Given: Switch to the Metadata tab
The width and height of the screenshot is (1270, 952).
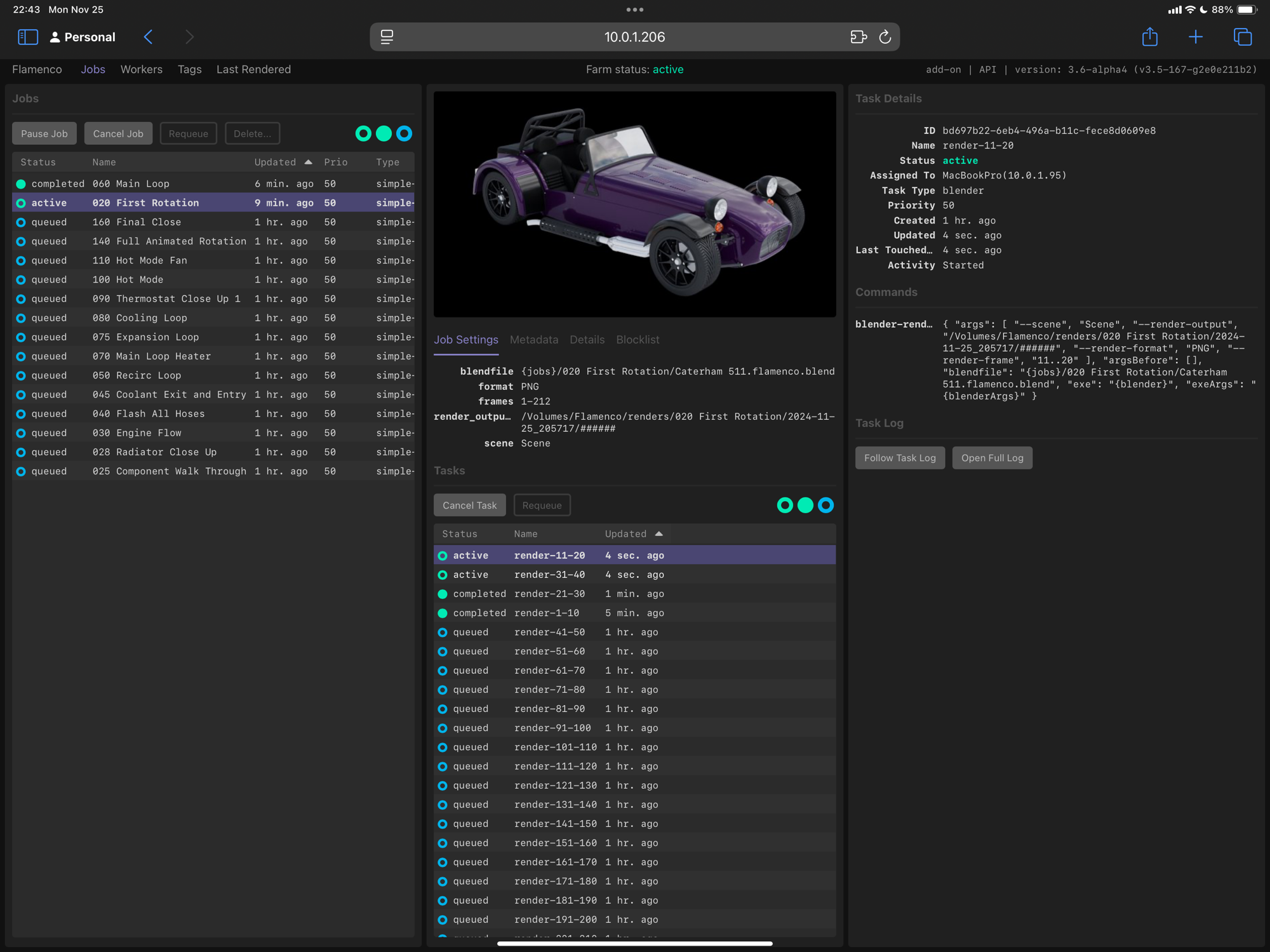Looking at the screenshot, I should click(x=534, y=340).
